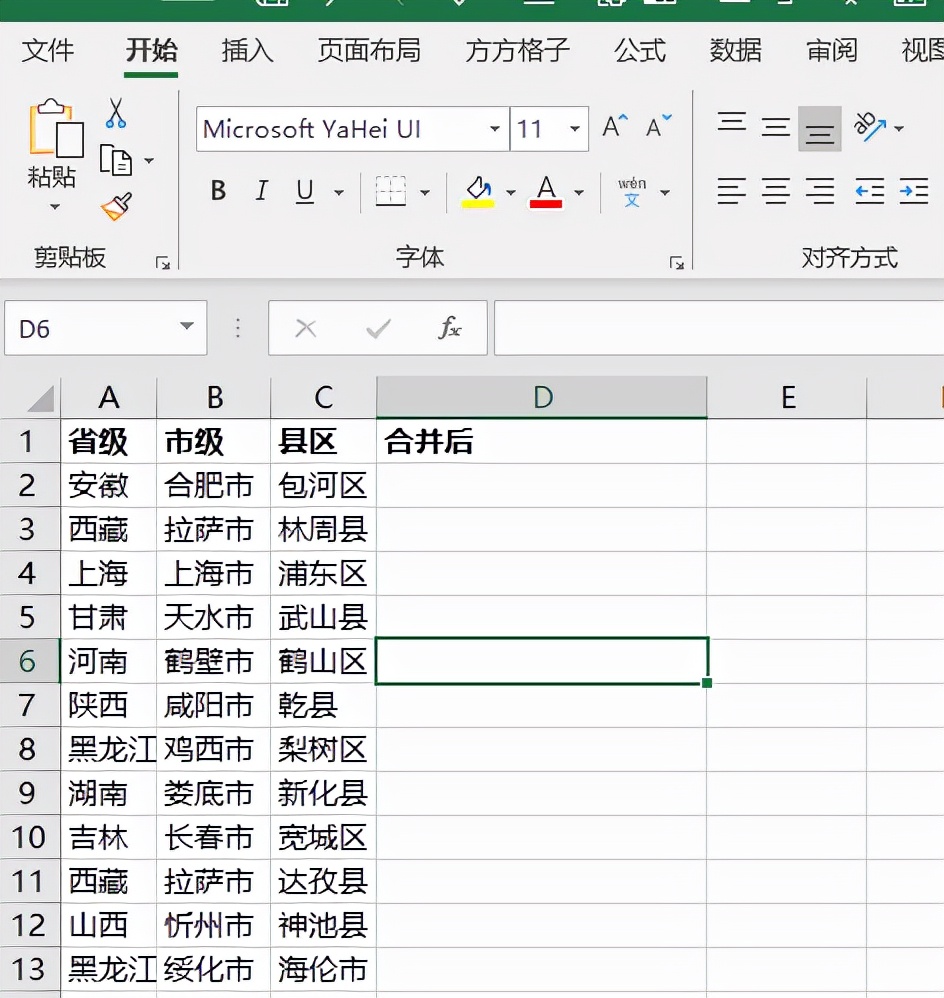The height and width of the screenshot is (998, 944).
Task: Increase indent
Action: pos(913,191)
